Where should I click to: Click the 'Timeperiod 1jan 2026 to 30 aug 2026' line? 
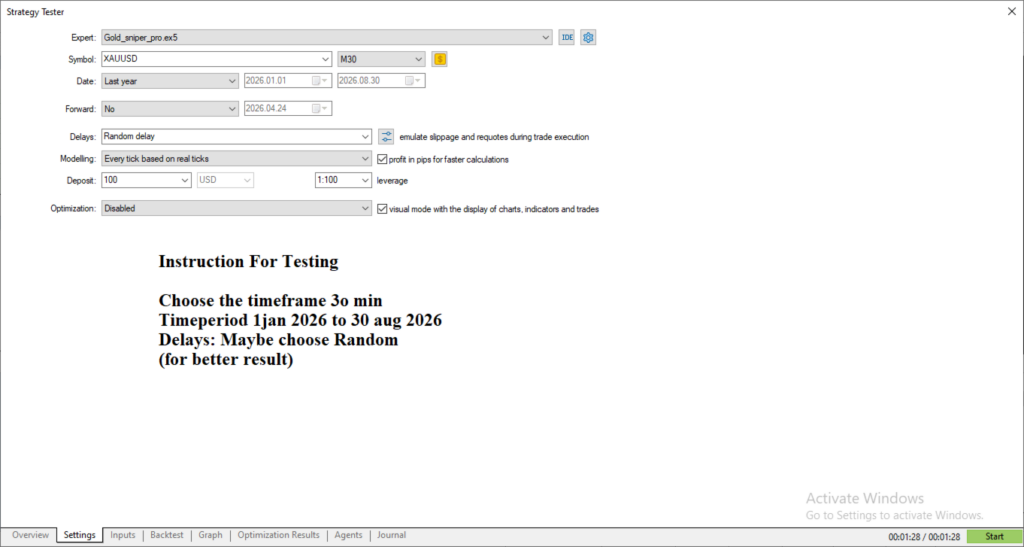coord(300,320)
